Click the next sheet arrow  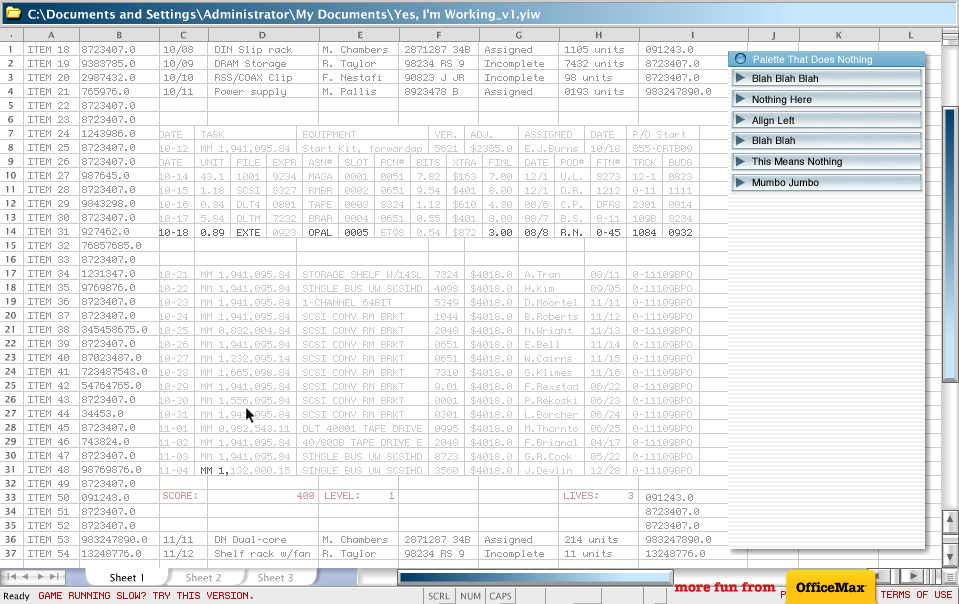tap(40, 576)
